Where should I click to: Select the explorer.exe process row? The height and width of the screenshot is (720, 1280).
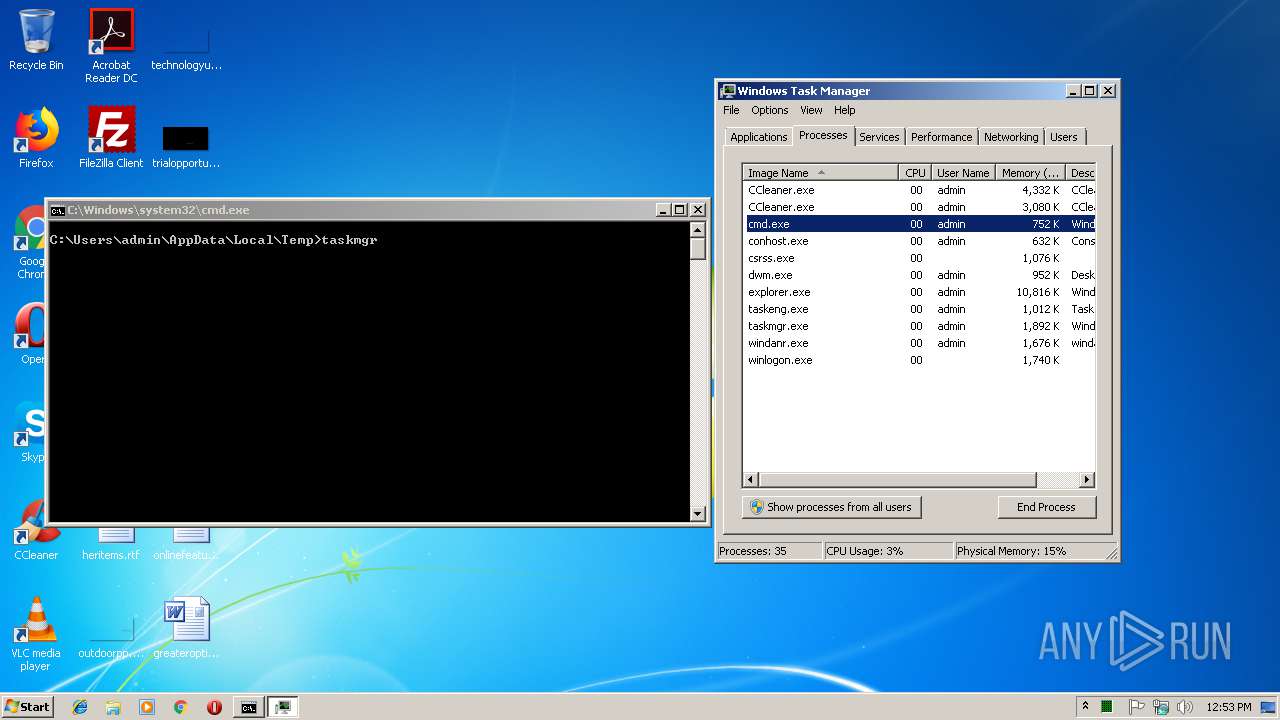[x=920, y=292]
